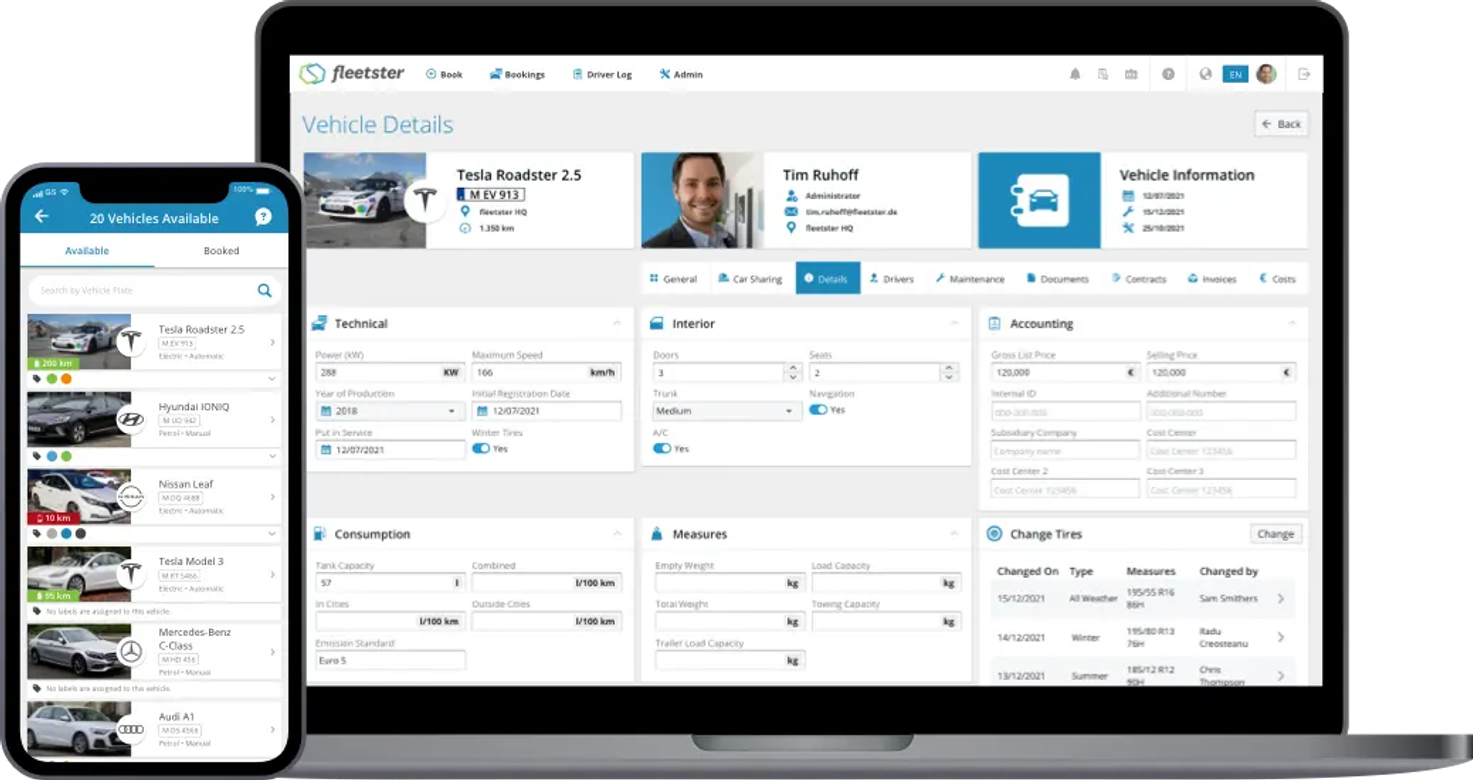Collapse the Measures panel
1473x780 pixels.
point(954,534)
